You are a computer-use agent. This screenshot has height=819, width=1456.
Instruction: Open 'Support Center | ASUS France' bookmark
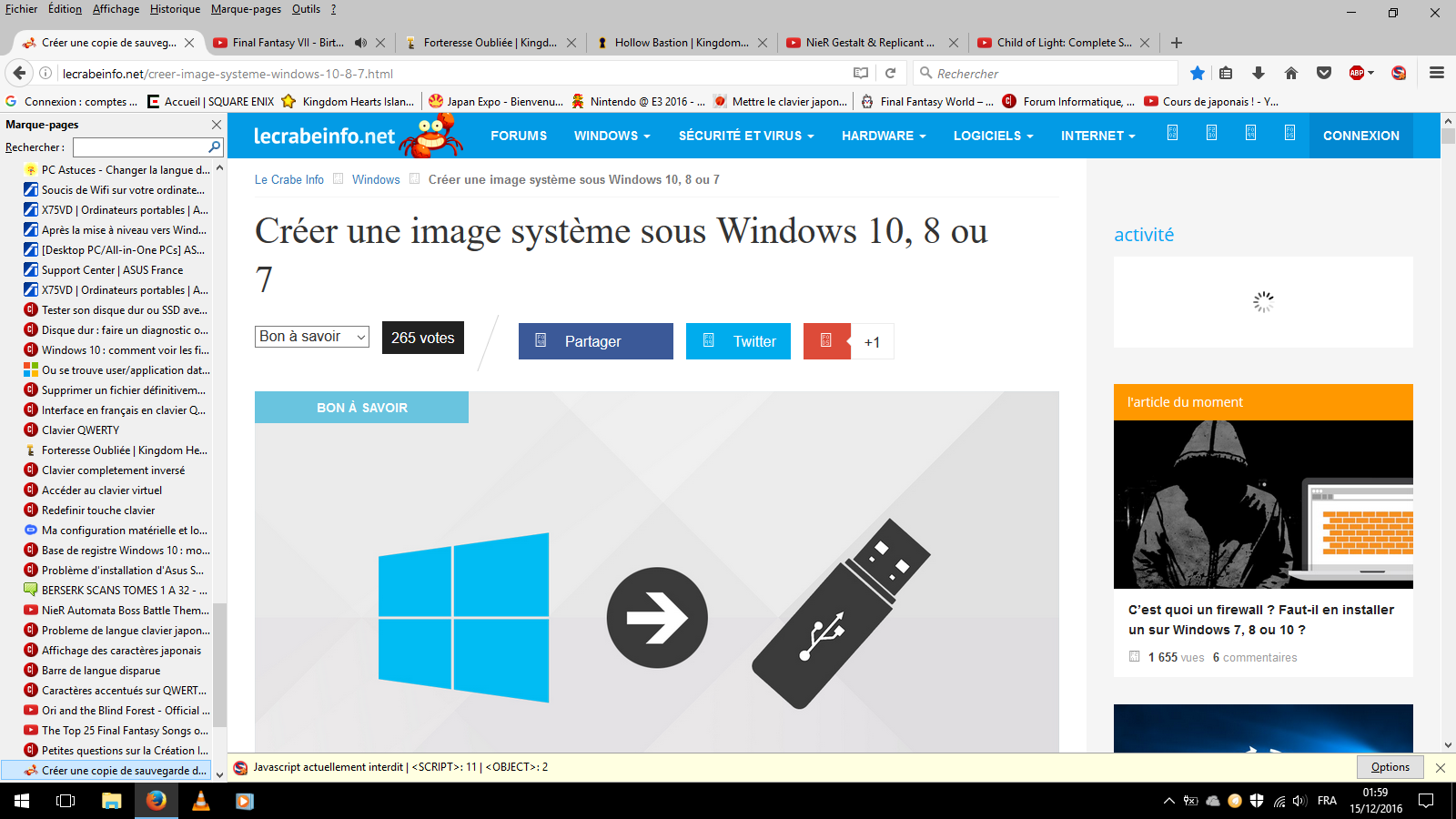click(x=112, y=270)
